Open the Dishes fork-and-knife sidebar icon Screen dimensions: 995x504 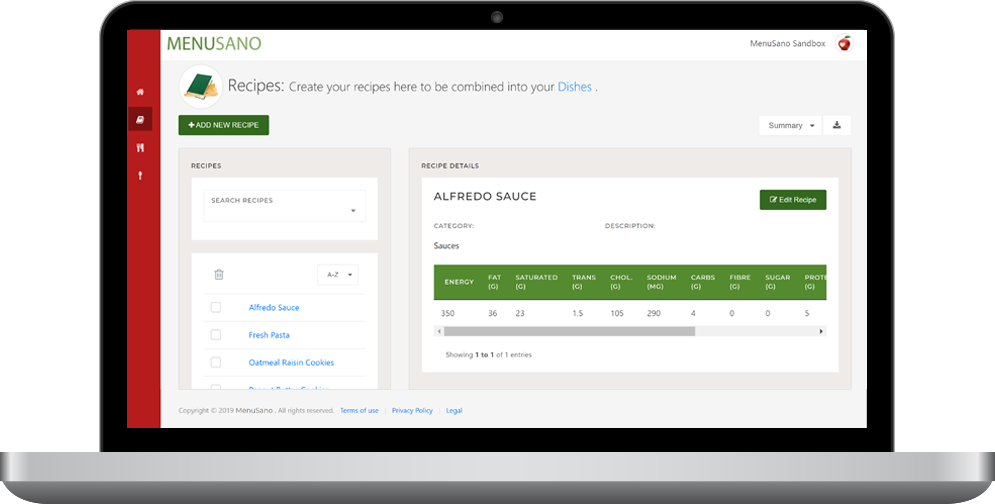point(140,147)
